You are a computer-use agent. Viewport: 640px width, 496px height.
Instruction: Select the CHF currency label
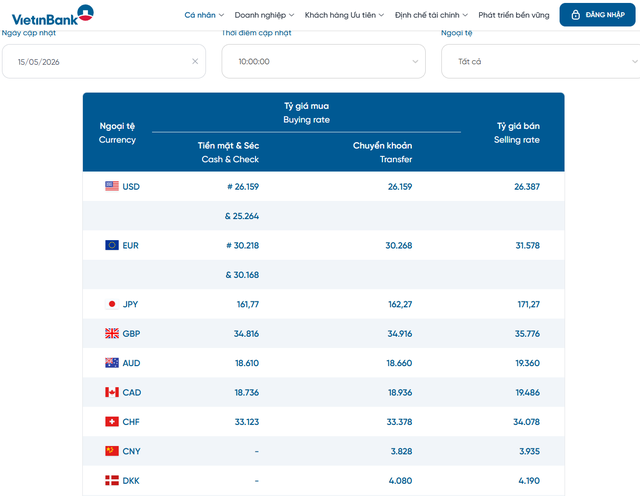[131, 422]
